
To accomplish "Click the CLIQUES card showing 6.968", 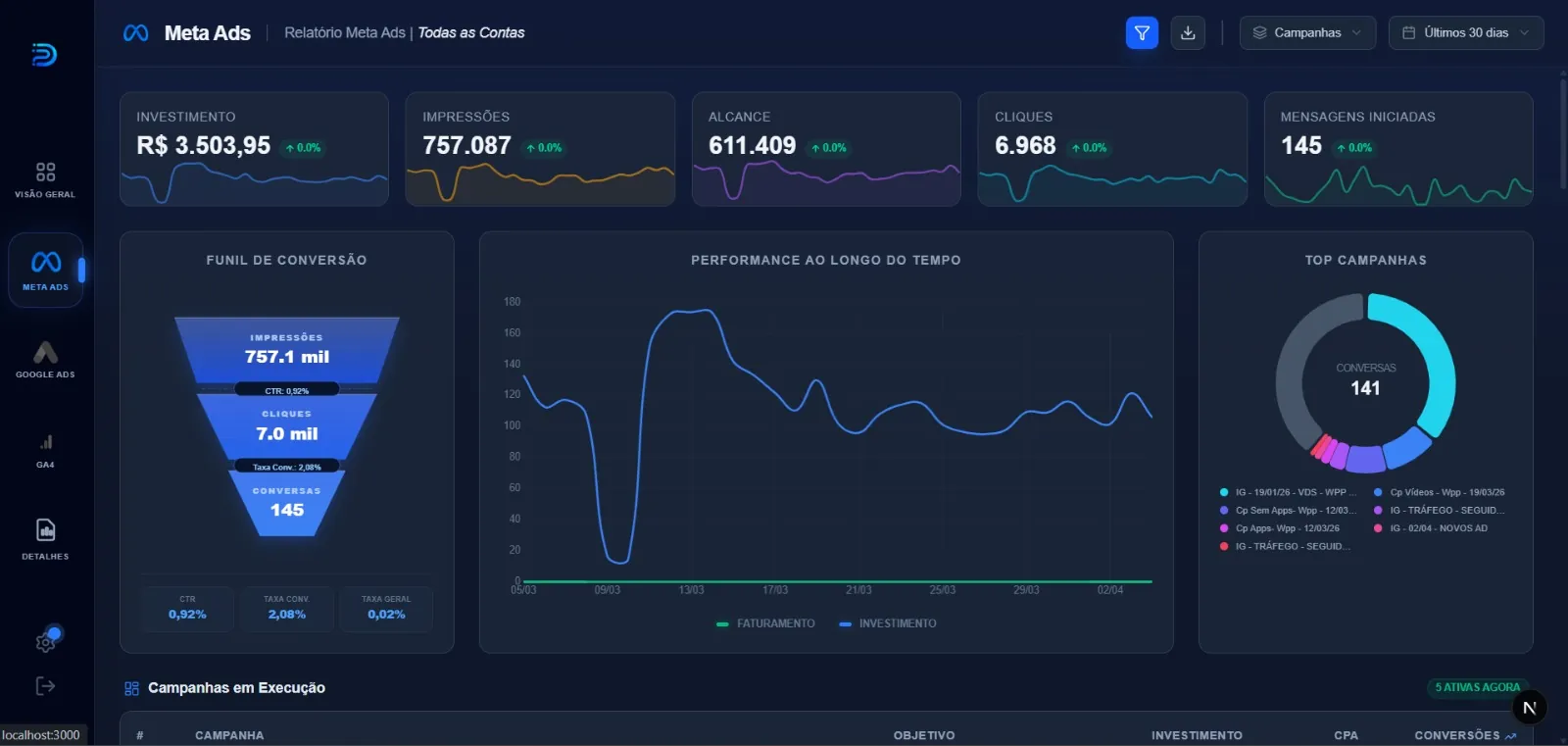I will [1112, 149].
